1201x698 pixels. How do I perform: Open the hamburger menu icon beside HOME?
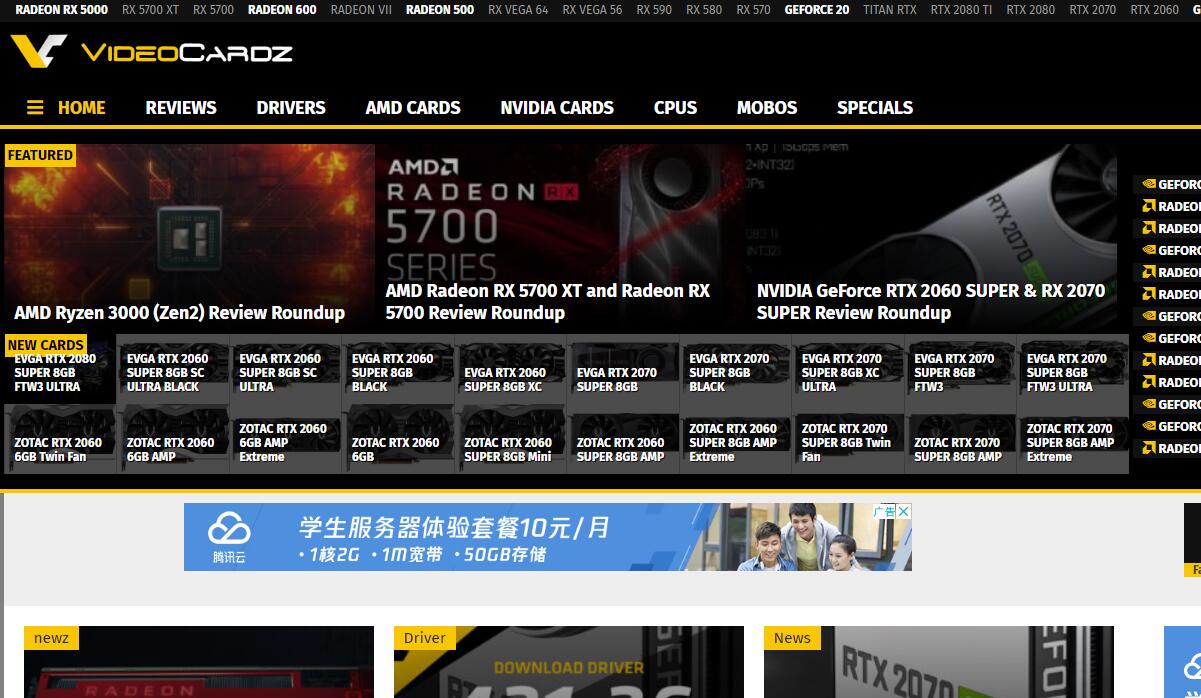click(x=35, y=108)
